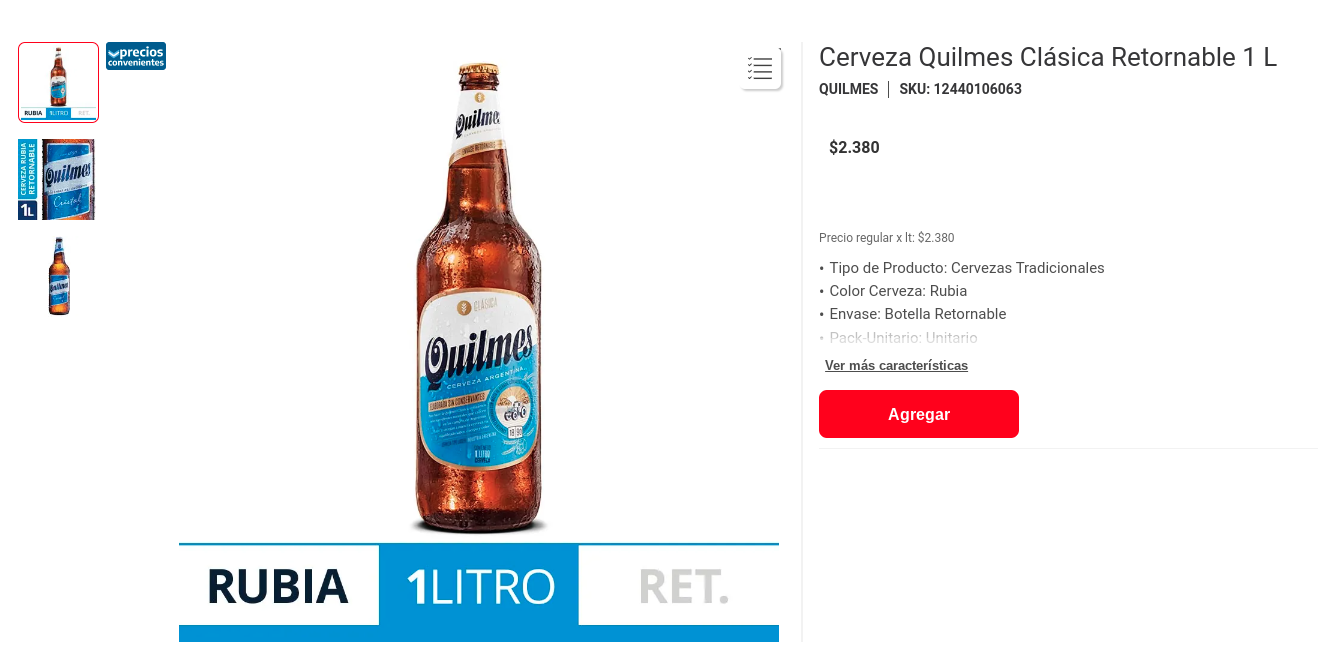Click the blue 1LITRO banner segment
Viewport: 1318px width, 669px height.
[x=479, y=587]
